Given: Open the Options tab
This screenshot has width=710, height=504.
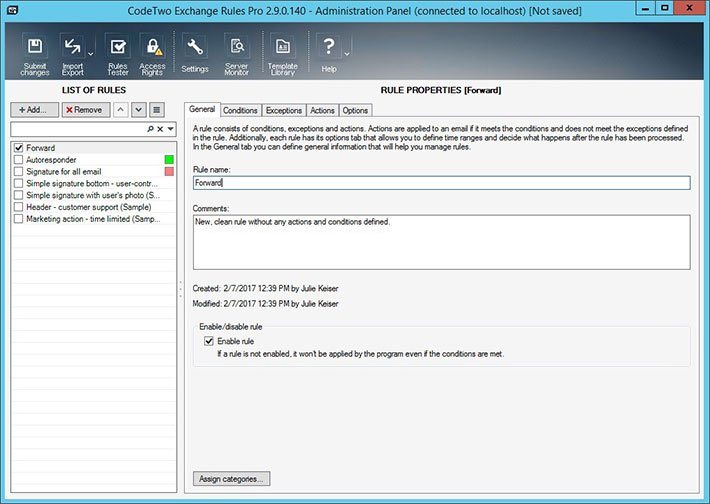Looking at the screenshot, I should tap(355, 110).
